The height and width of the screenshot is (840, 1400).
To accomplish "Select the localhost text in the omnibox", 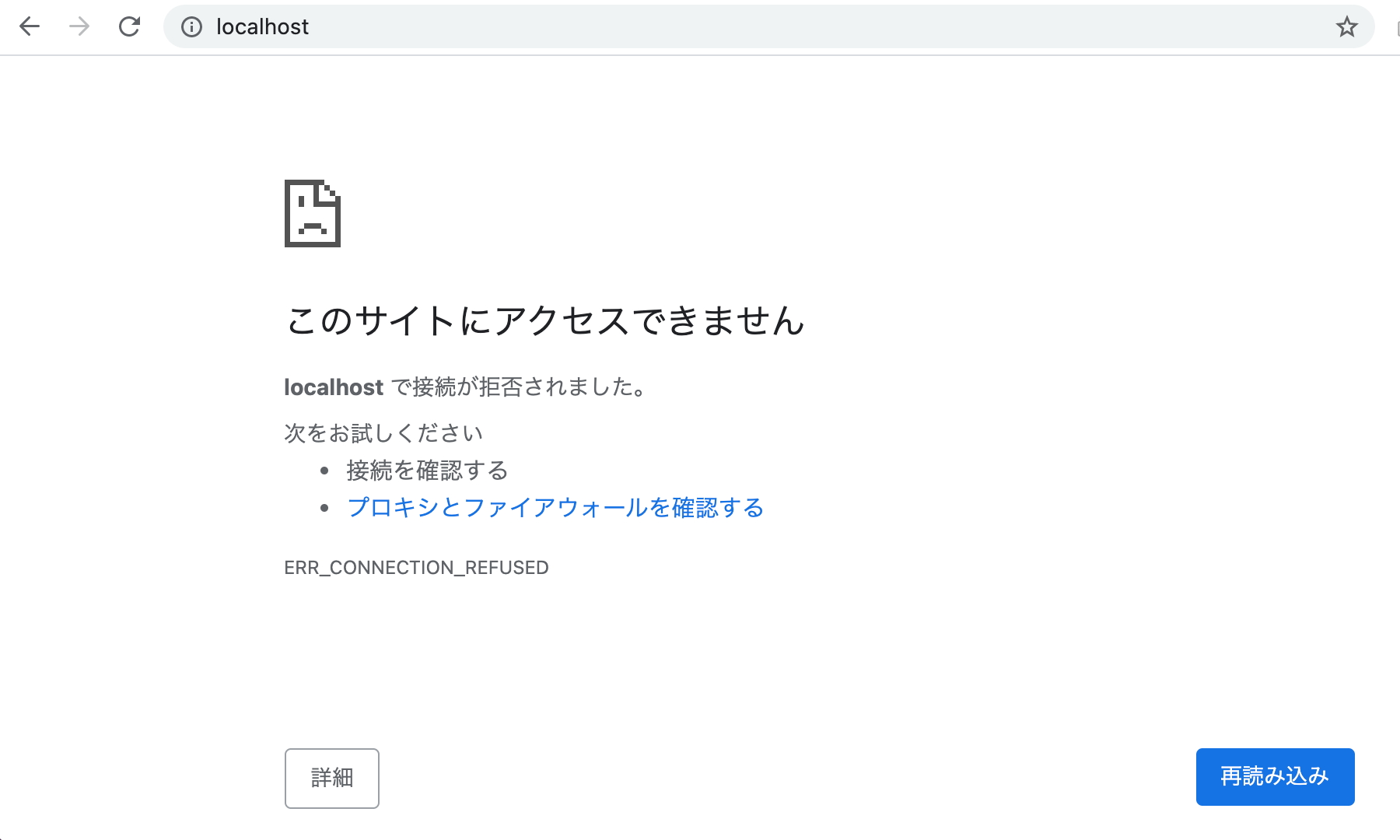I will (x=262, y=26).
